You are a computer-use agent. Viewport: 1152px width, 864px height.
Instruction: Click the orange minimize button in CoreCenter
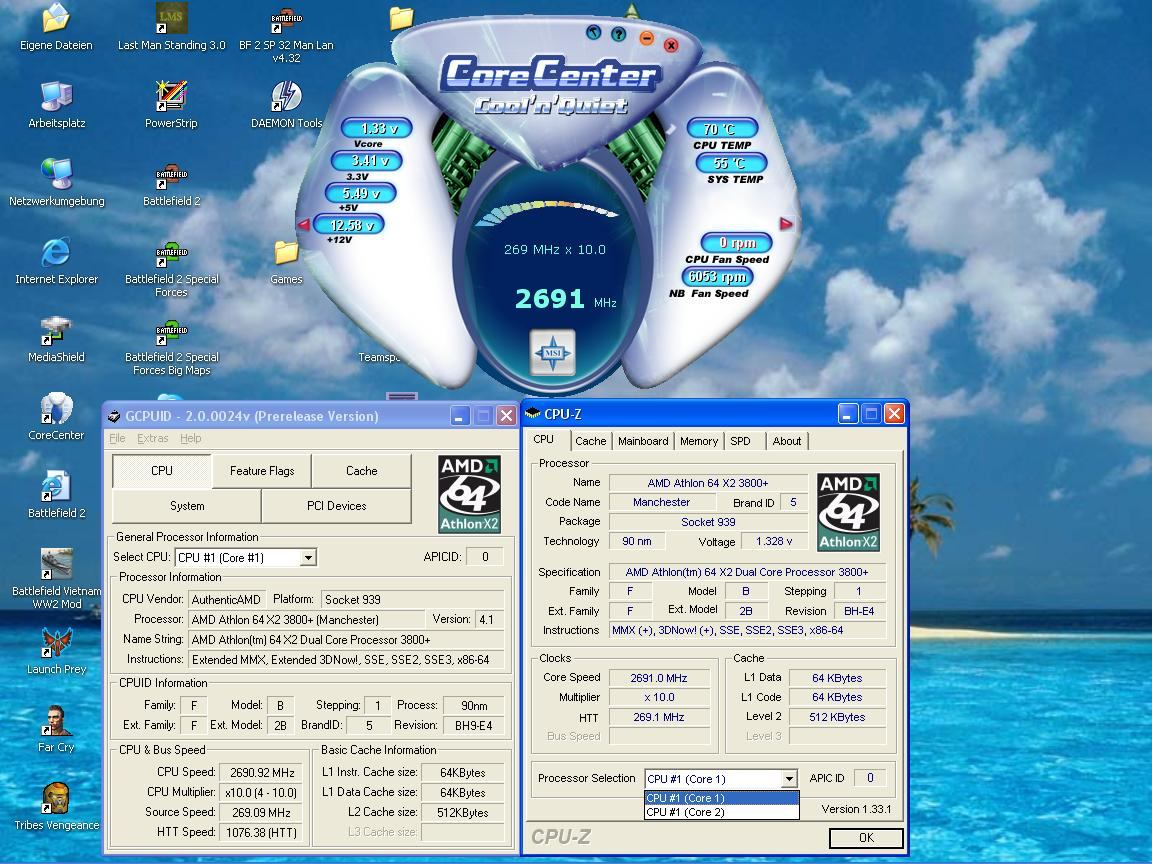click(647, 38)
